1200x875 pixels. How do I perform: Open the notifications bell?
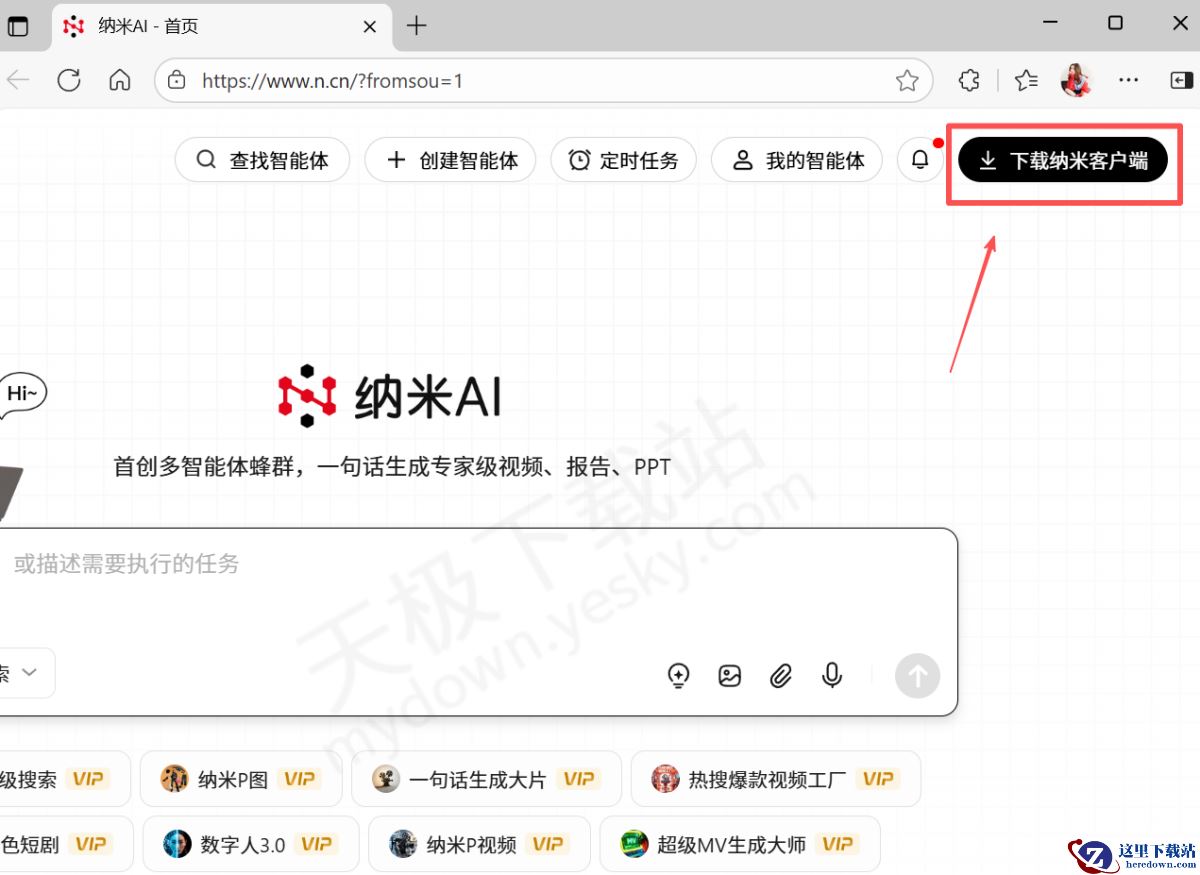tap(920, 160)
